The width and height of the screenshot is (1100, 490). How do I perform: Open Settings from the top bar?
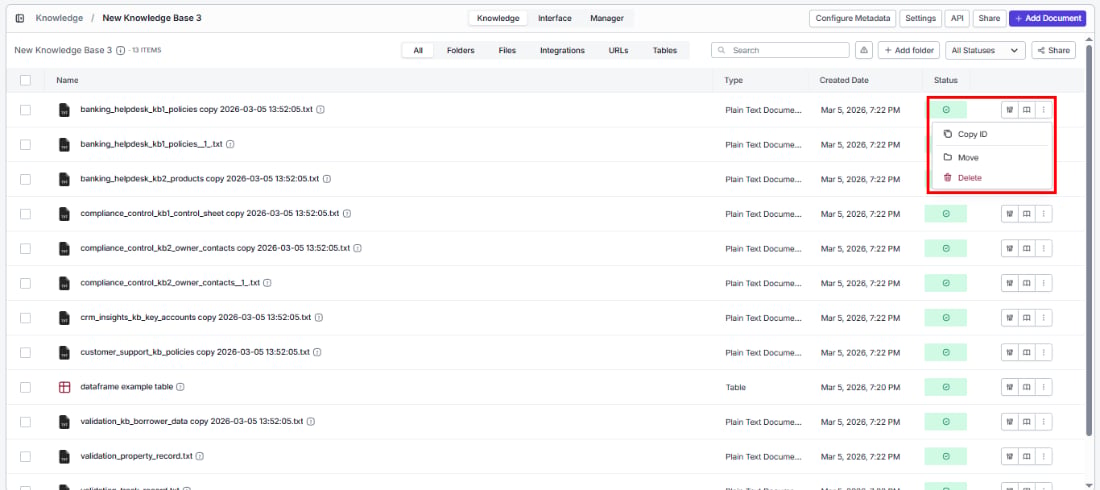[920, 18]
